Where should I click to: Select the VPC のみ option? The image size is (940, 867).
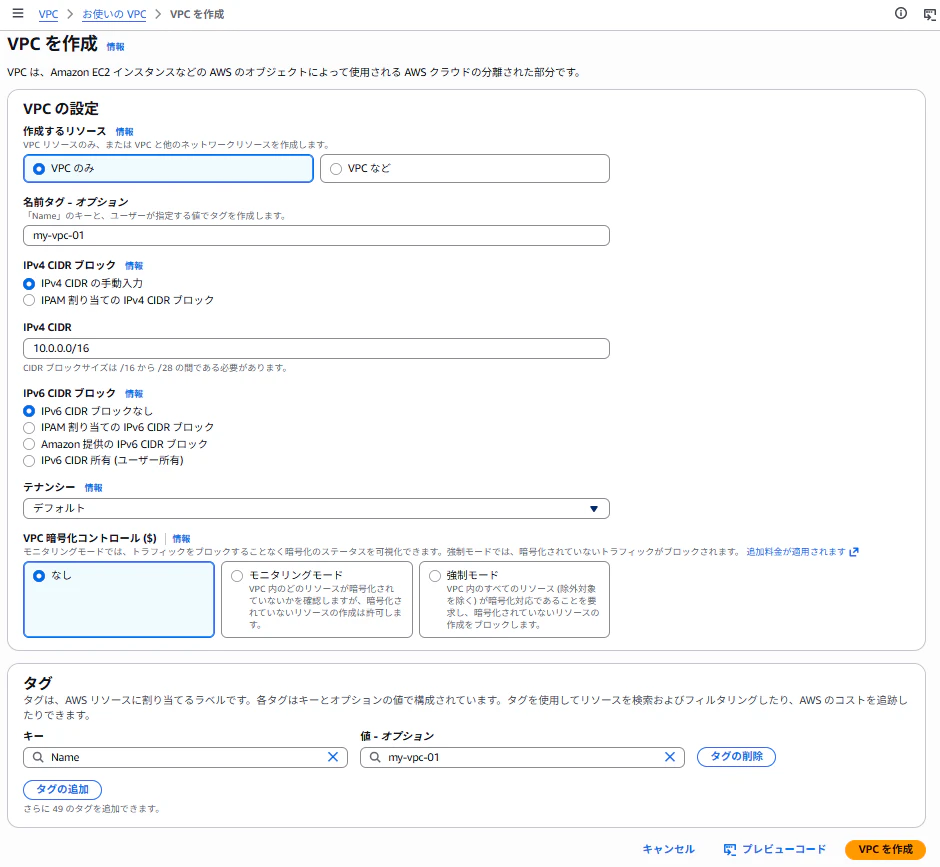coord(168,168)
